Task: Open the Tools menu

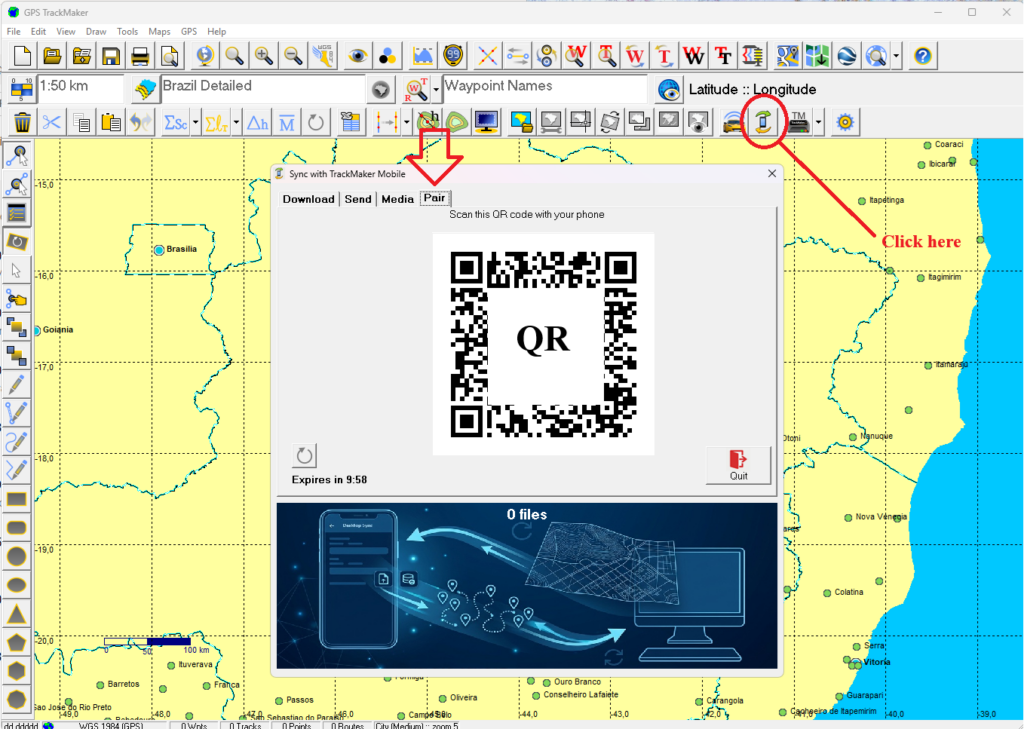Action: coord(127,31)
